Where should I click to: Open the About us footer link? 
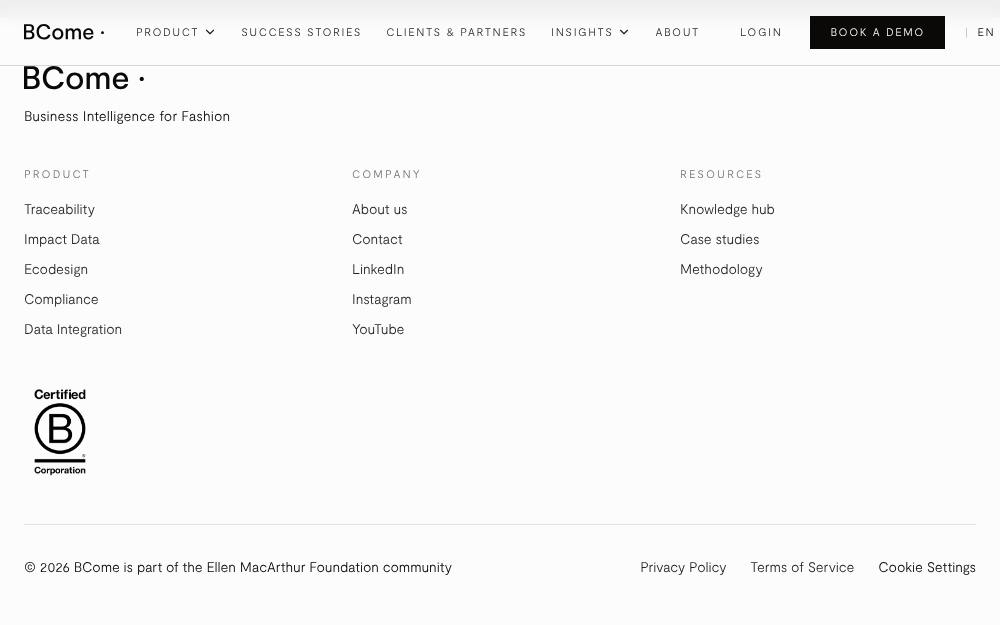point(379,209)
